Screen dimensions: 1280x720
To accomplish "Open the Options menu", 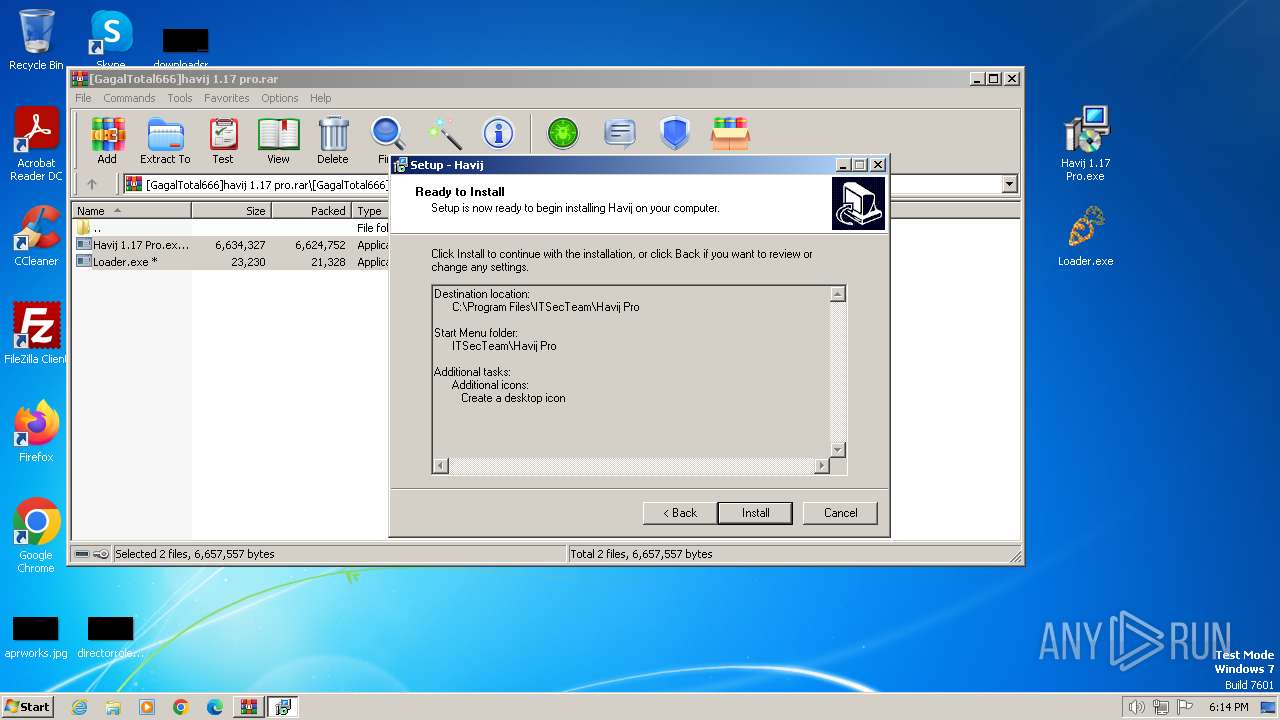I will pos(280,98).
